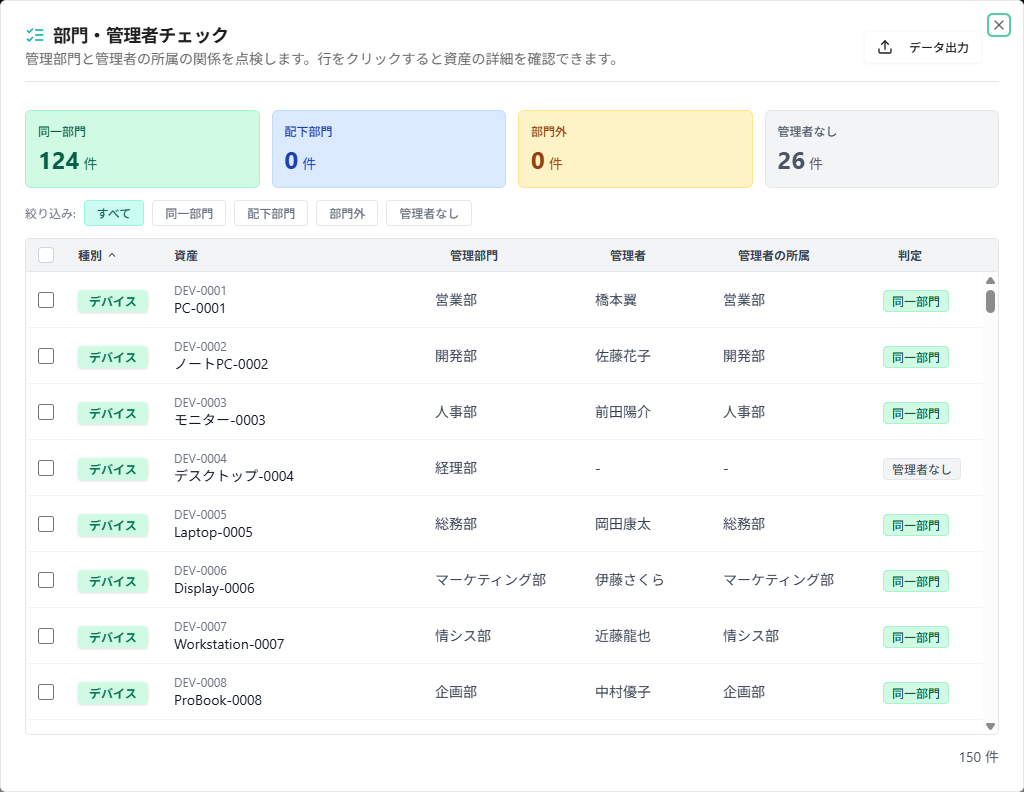Click asset name PC-0001
The width and height of the screenshot is (1024, 792).
[200, 308]
